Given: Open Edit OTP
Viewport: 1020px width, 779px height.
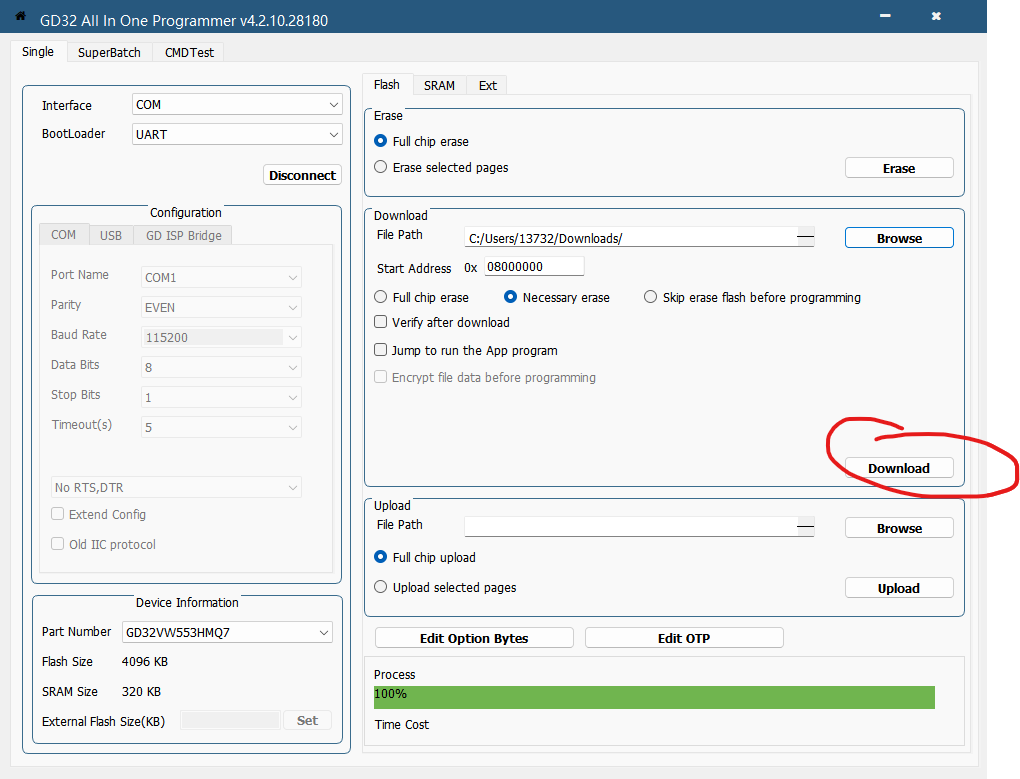Looking at the screenshot, I should [684, 638].
